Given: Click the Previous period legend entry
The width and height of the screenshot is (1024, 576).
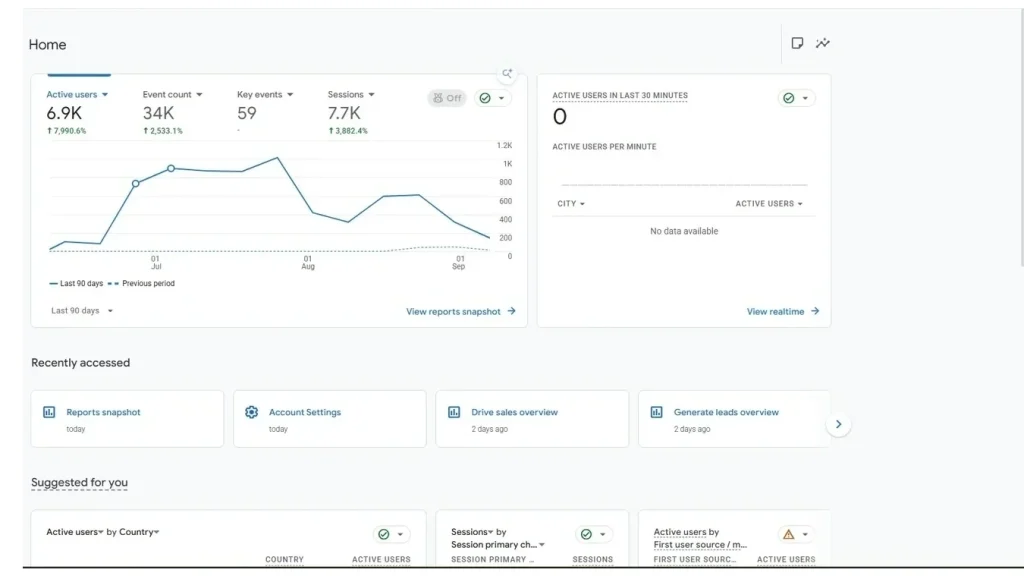Looking at the screenshot, I should point(142,283).
